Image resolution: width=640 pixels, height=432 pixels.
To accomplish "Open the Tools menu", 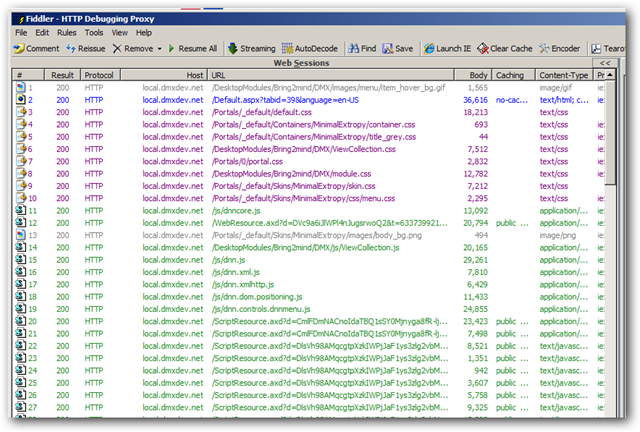I will point(94,33).
